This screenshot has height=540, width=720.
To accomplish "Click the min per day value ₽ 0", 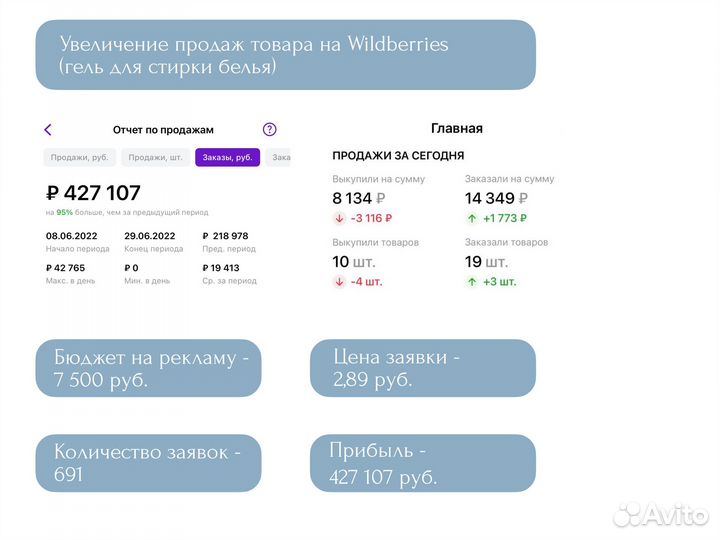I will (x=131, y=268).
